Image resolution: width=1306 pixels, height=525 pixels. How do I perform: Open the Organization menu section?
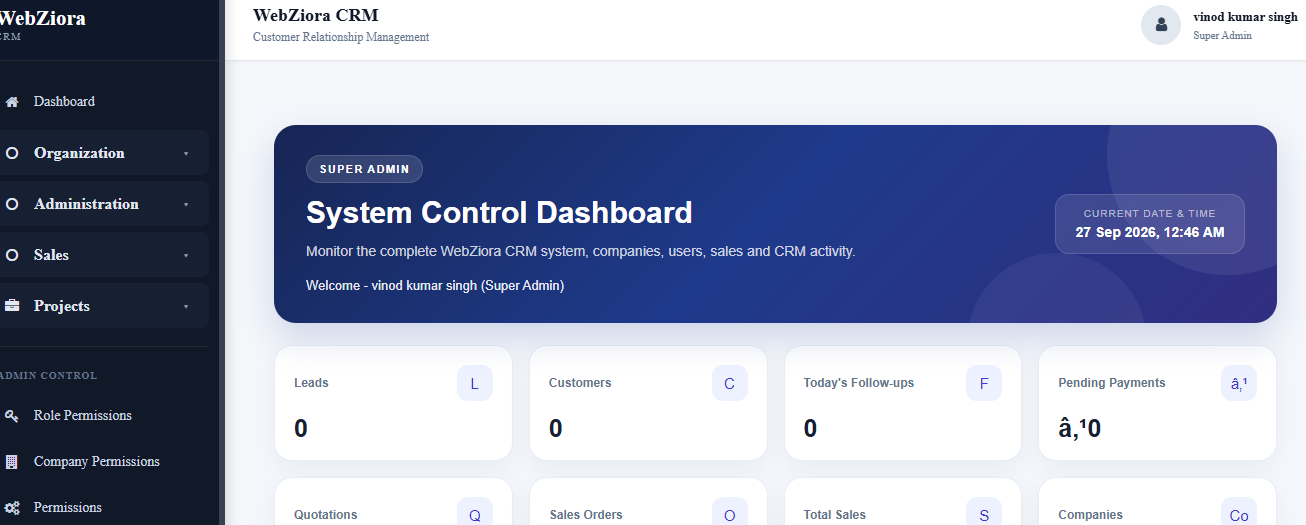102,153
